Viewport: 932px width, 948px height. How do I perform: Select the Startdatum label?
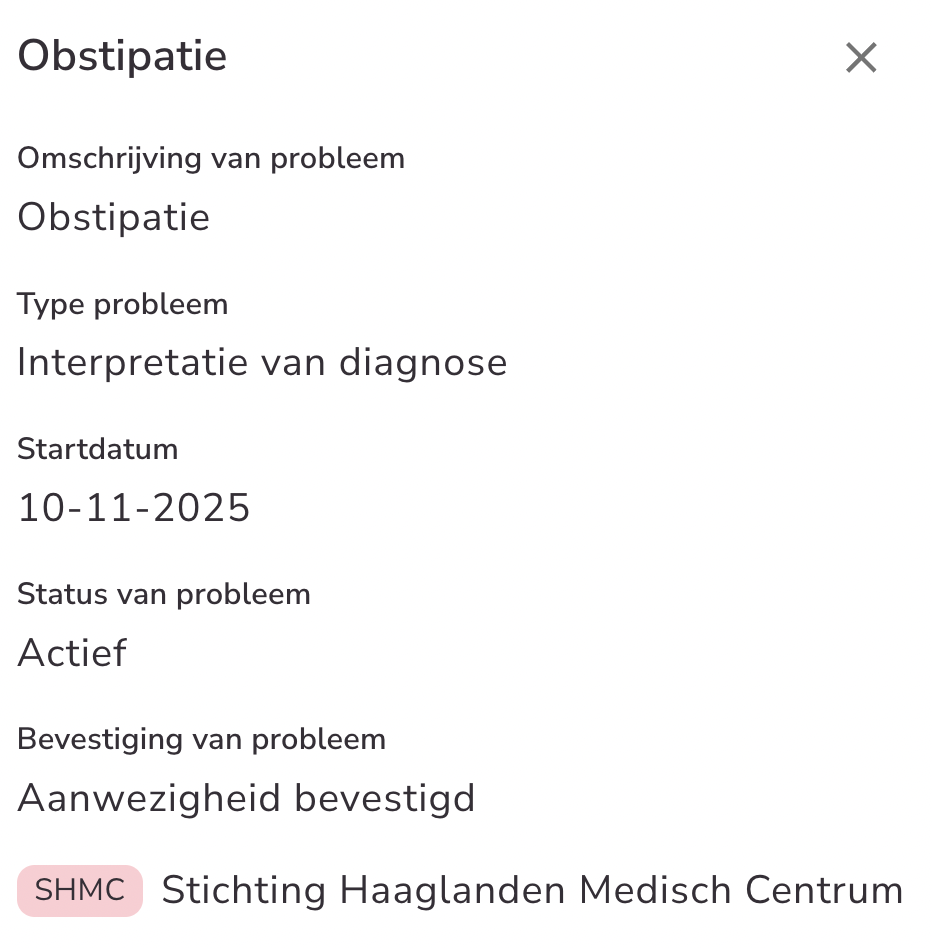coord(98,449)
